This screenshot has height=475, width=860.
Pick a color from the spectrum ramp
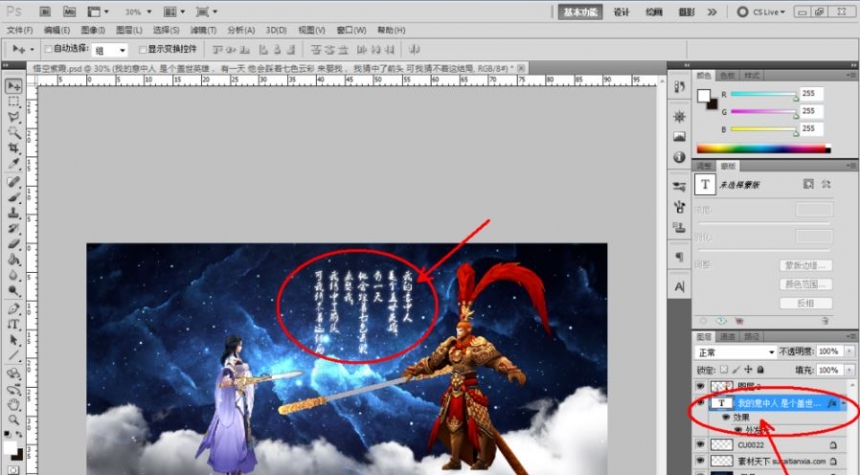[x=763, y=149]
